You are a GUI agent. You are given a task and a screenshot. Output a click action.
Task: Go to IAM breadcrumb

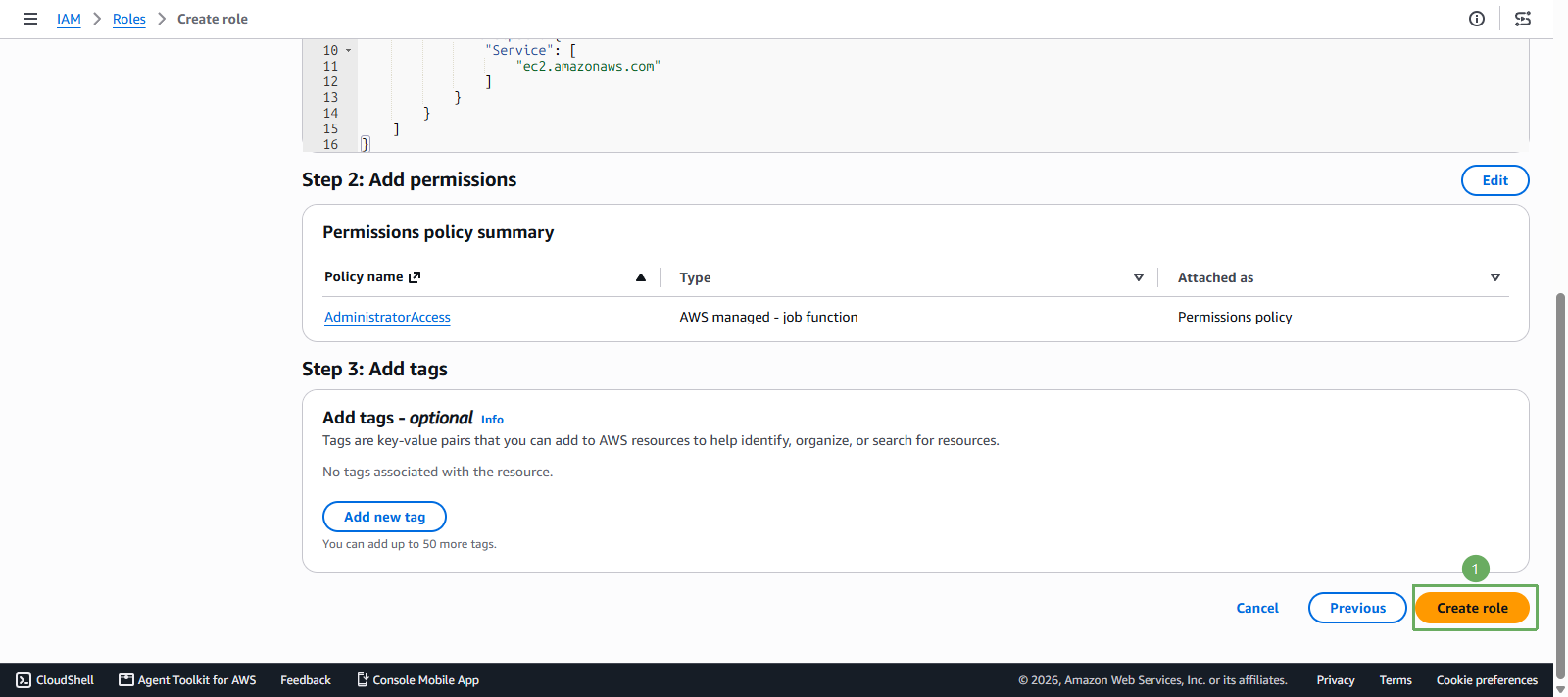pyautogui.click(x=69, y=19)
